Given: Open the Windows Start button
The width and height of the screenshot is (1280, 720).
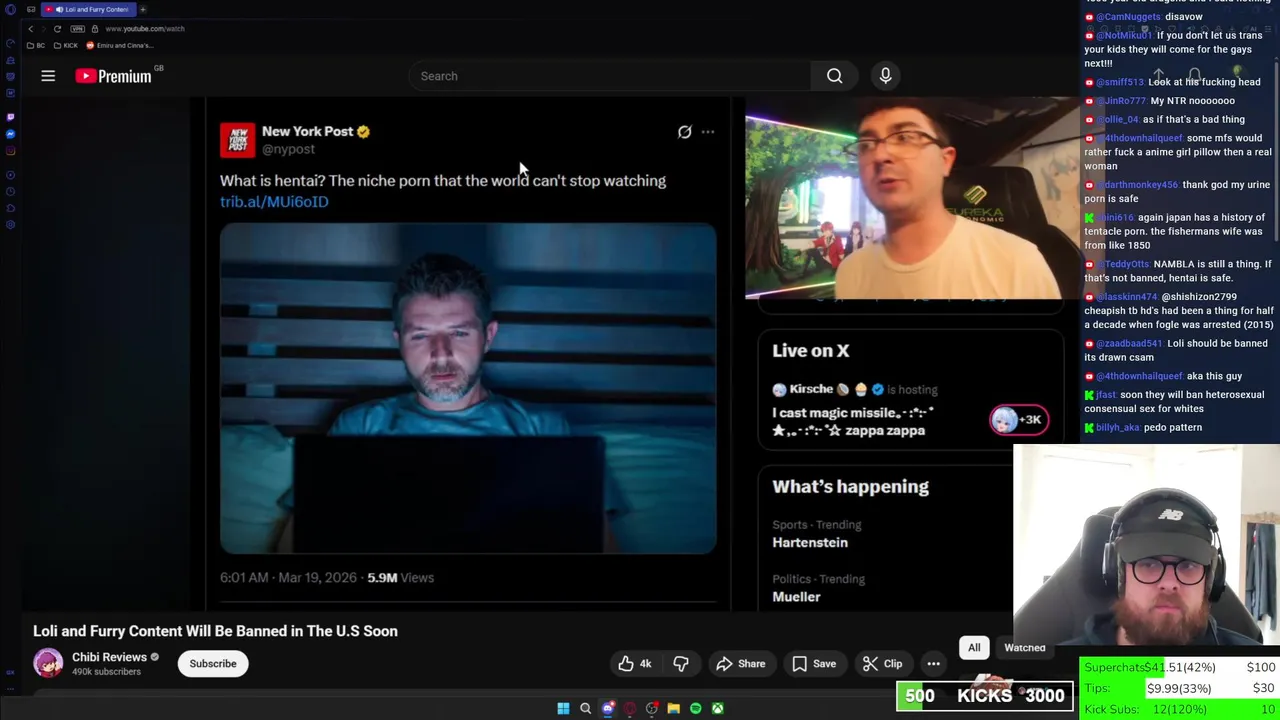Looking at the screenshot, I should coord(563,708).
